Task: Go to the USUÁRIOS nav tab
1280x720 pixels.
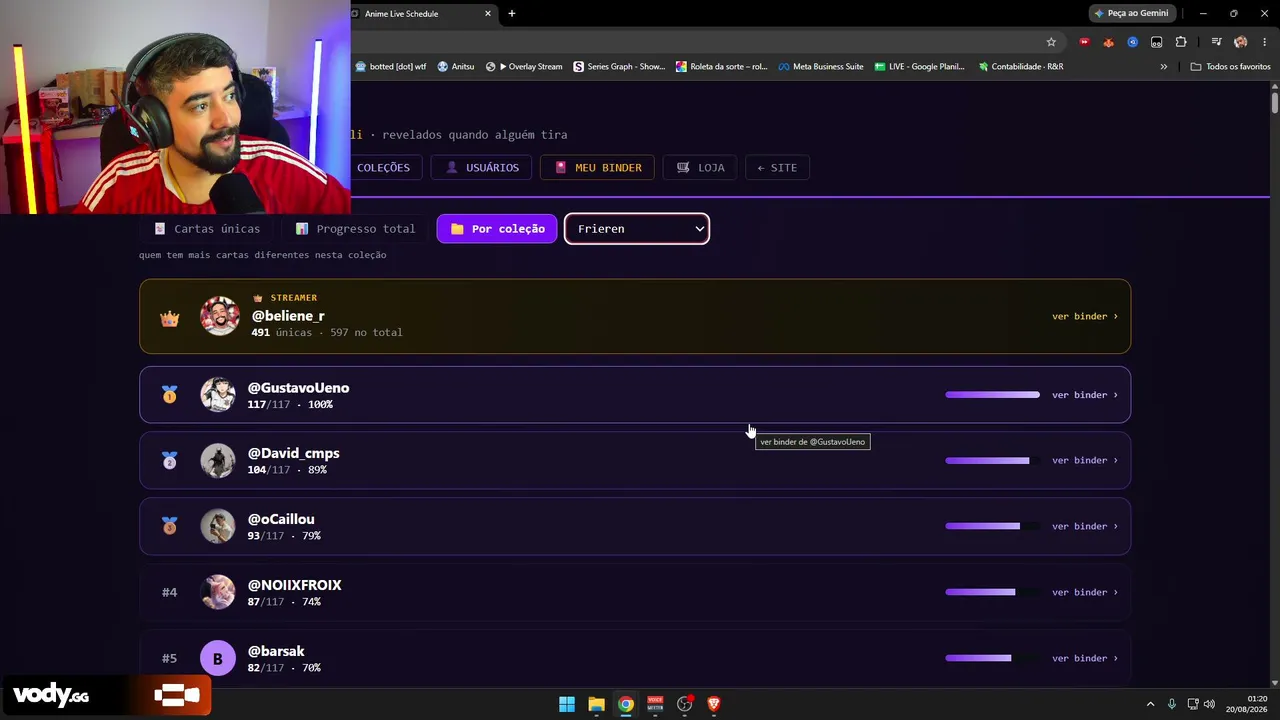Action: [482, 168]
